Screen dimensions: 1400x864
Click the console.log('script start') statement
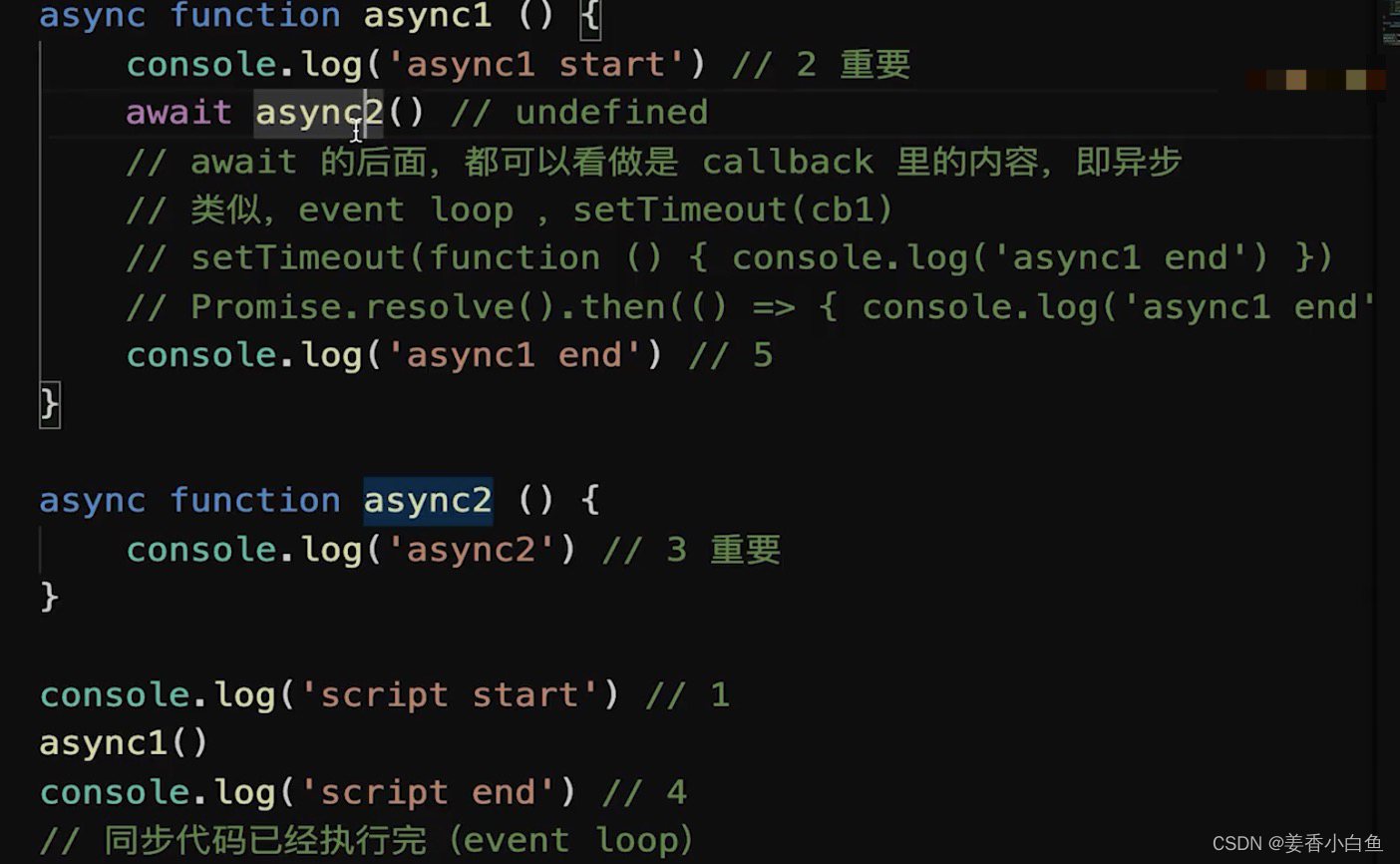330,694
